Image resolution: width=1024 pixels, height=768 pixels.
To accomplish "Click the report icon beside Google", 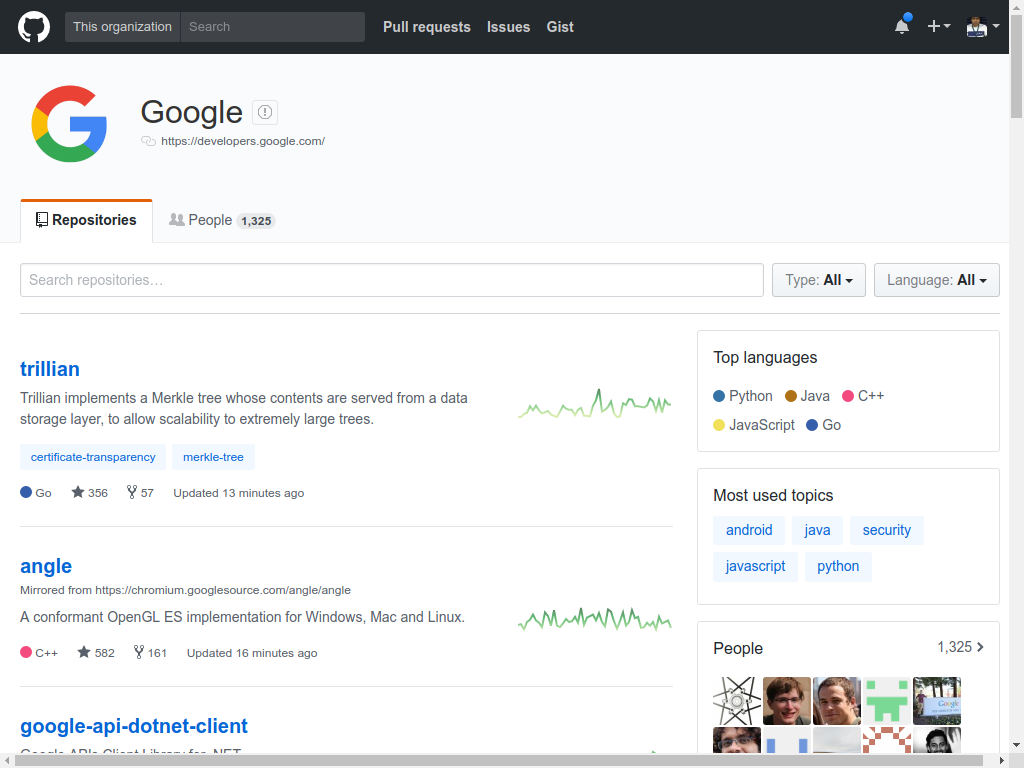I will click(x=264, y=112).
